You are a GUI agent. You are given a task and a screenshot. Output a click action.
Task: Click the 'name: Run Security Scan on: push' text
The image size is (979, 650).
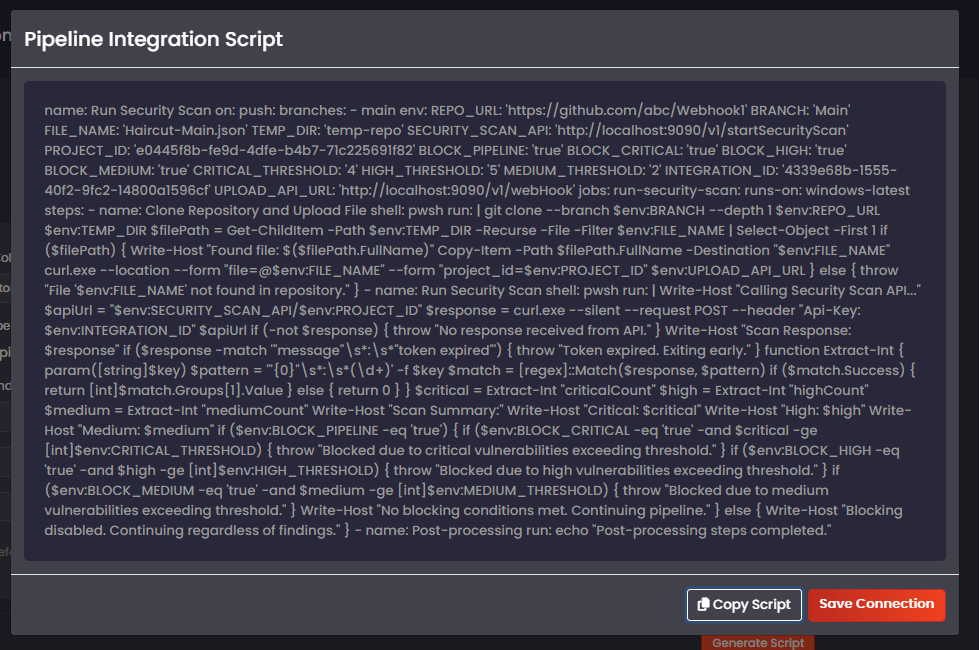pyautogui.click(x=159, y=111)
